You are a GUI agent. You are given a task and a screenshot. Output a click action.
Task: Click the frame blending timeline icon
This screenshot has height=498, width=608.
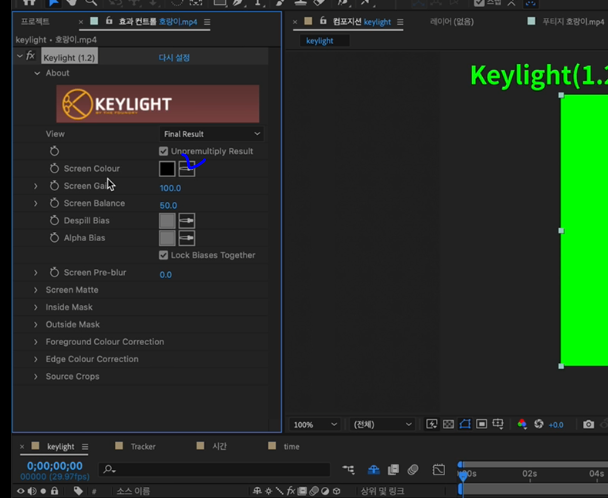393,470
